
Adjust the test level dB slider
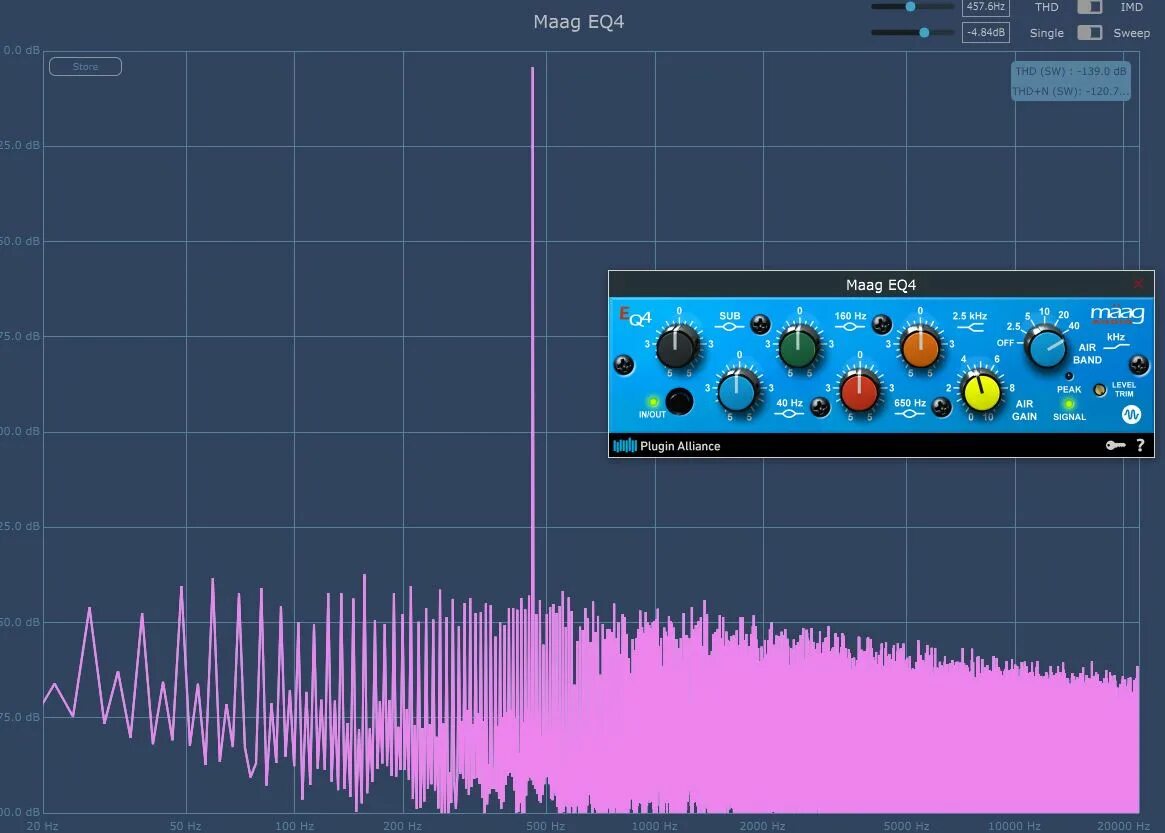[912, 33]
